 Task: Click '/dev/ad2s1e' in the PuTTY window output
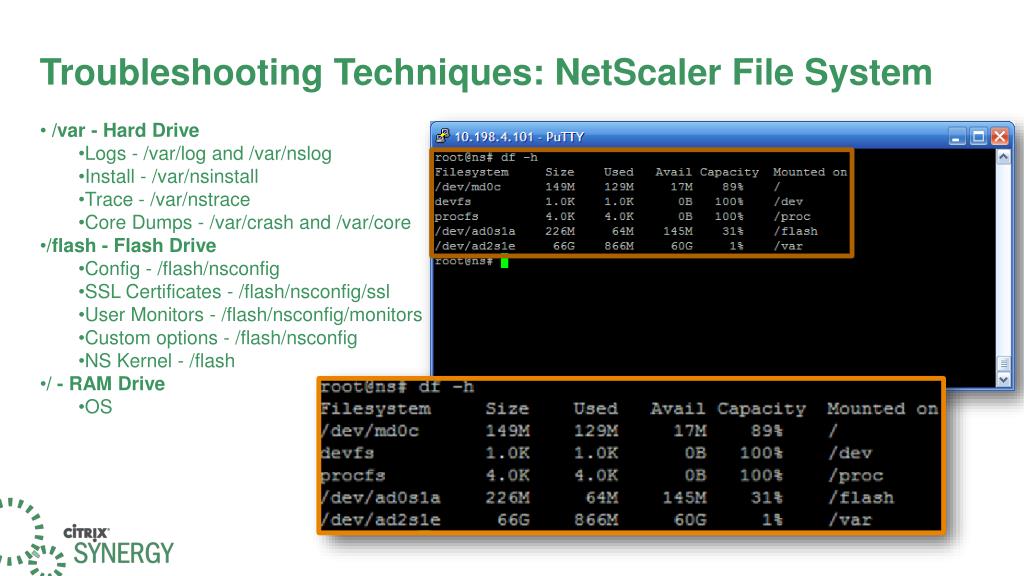[x=475, y=246]
